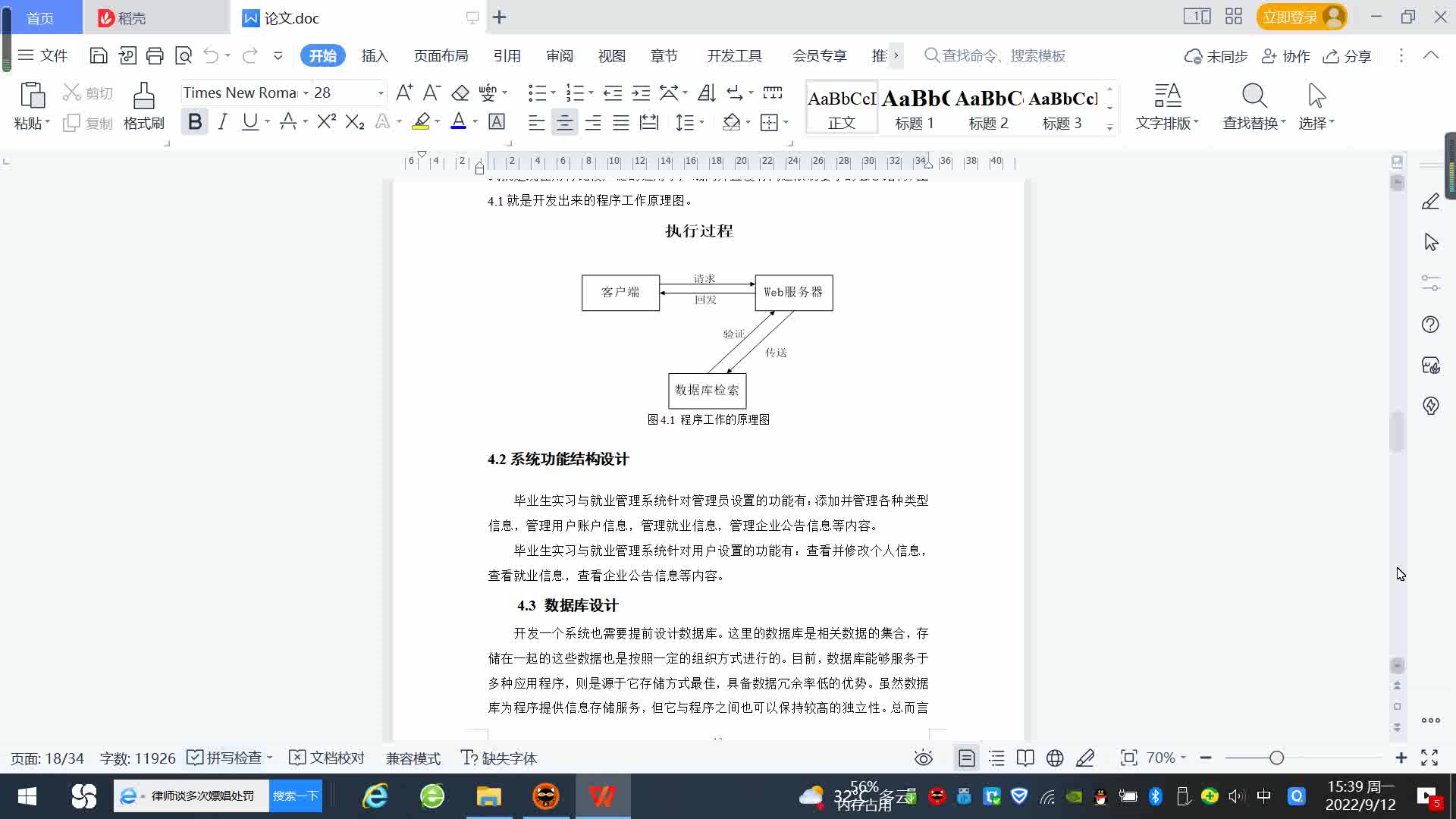
Task: Click the character border icon
Action: (497, 121)
